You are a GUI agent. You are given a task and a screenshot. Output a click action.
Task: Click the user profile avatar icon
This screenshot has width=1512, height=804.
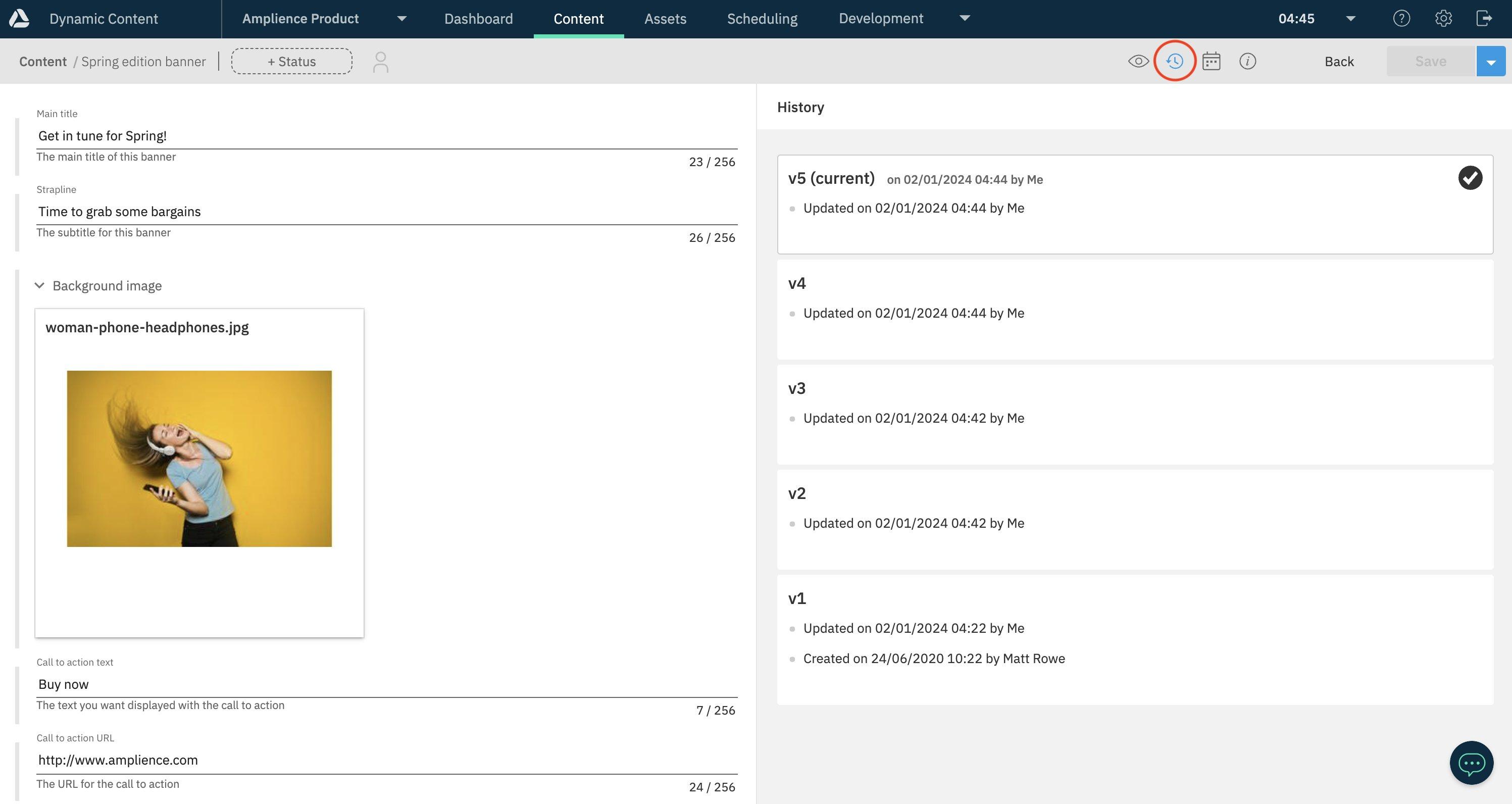(x=381, y=61)
